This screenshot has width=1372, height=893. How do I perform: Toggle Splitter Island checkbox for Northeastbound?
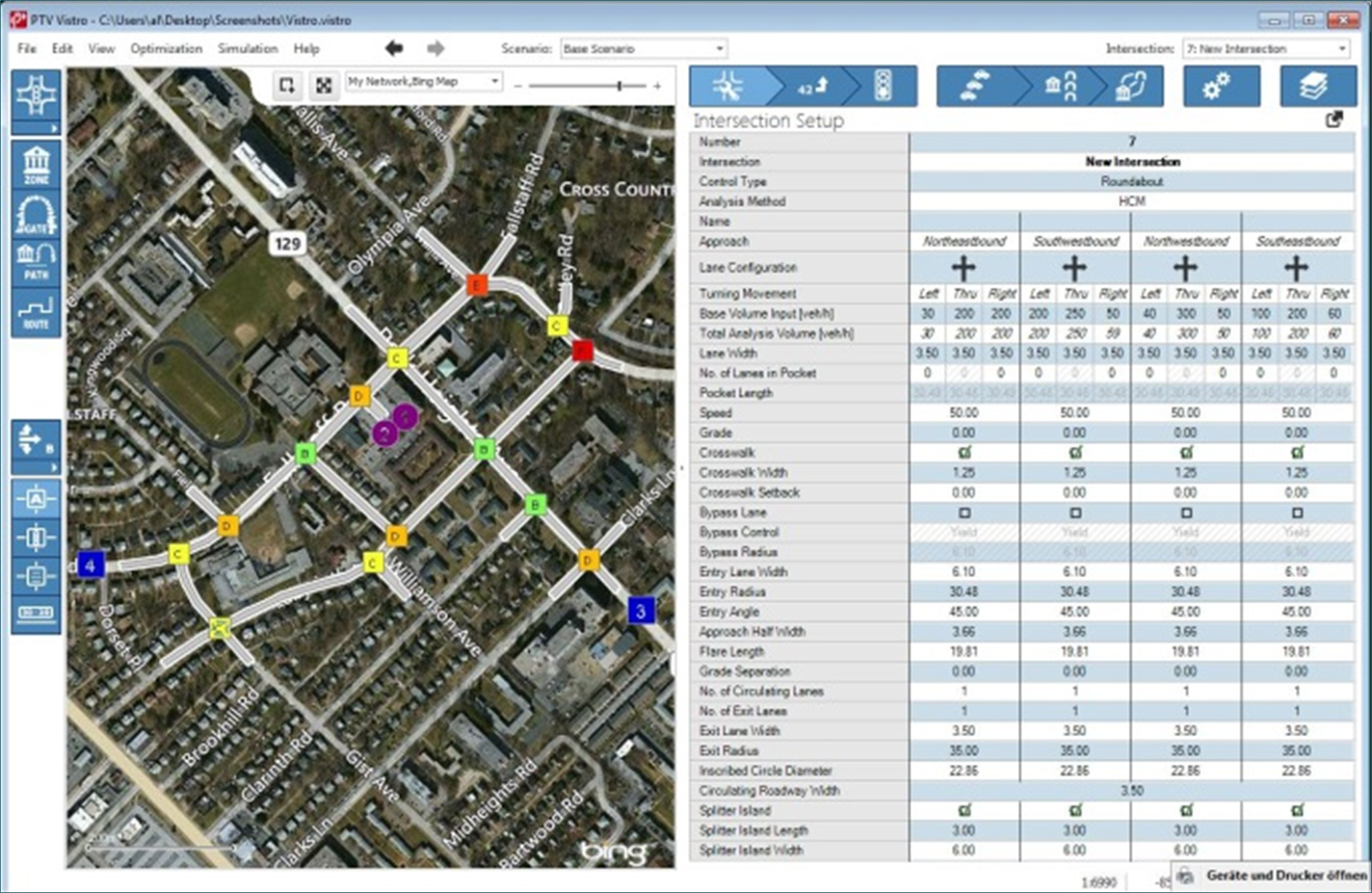click(x=964, y=810)
